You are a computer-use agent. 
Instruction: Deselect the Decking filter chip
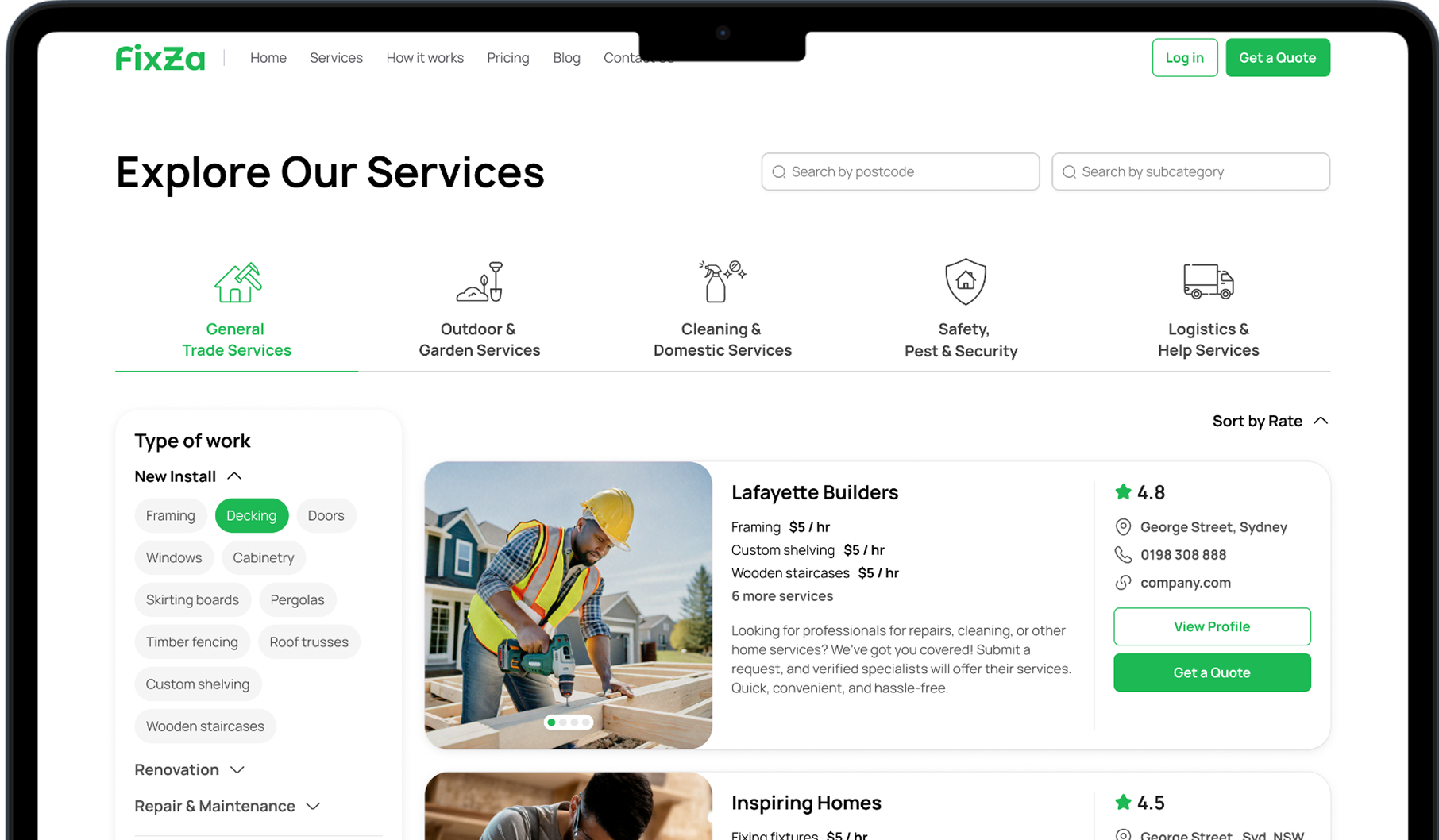tap(251, 515)
